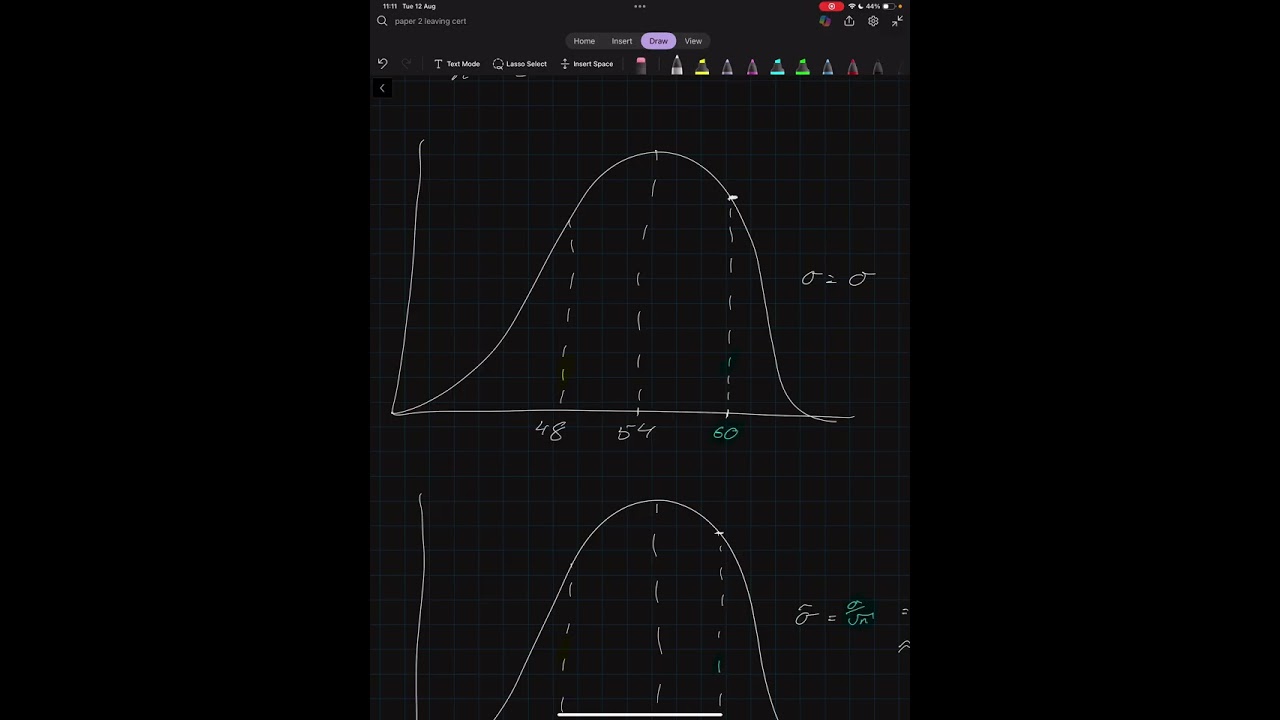
Task: Click the search magnifier icon
Action: coord(382,21)
